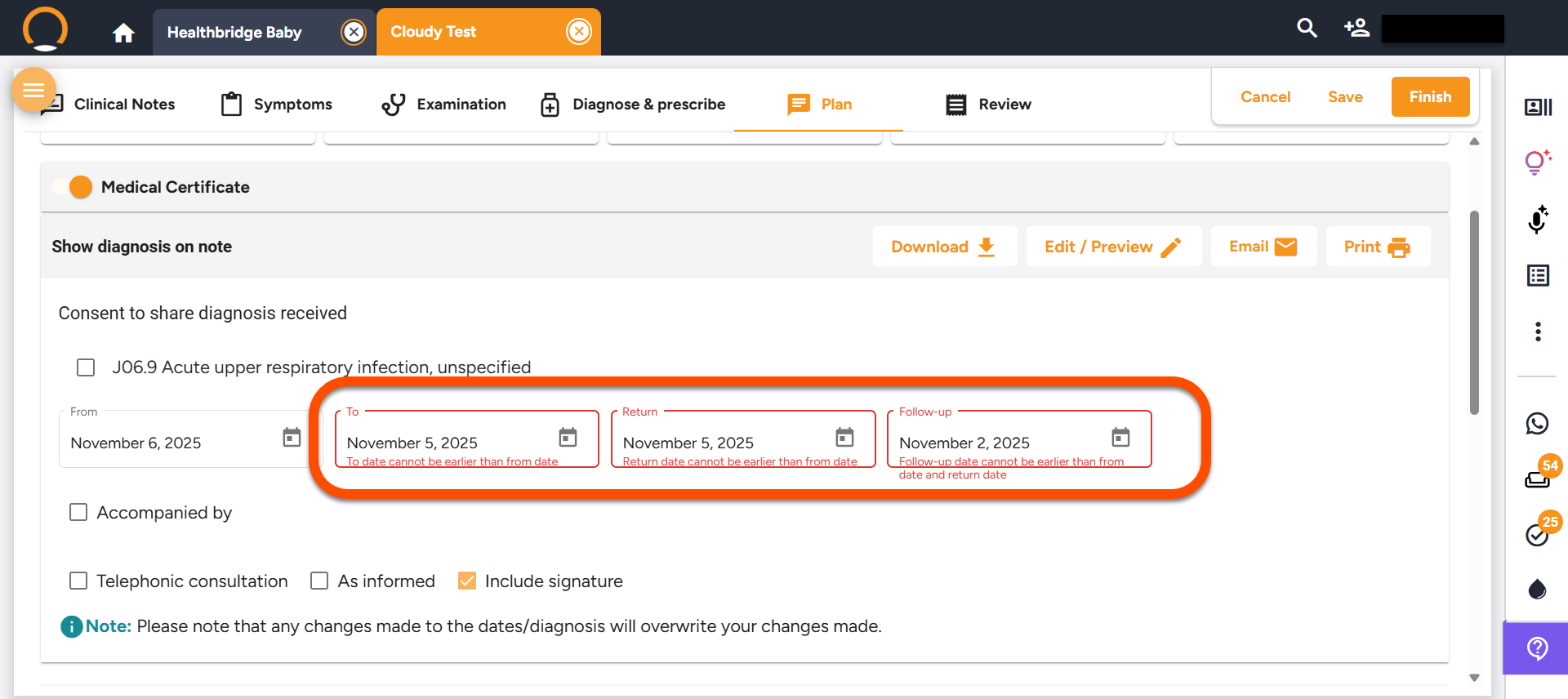Open the Return date calendar picker

coord(844,438)
